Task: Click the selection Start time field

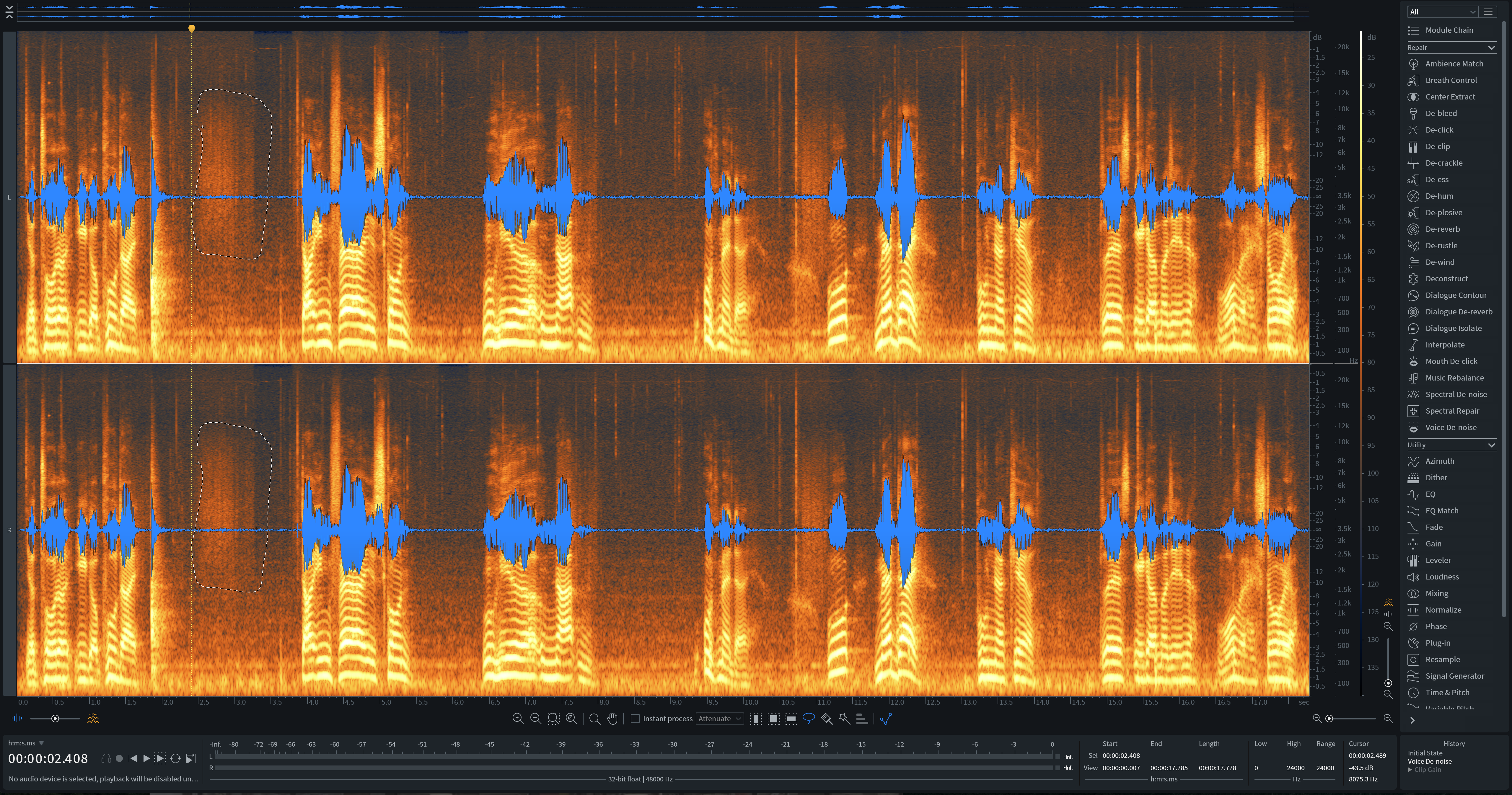Action: (1120, 755)
